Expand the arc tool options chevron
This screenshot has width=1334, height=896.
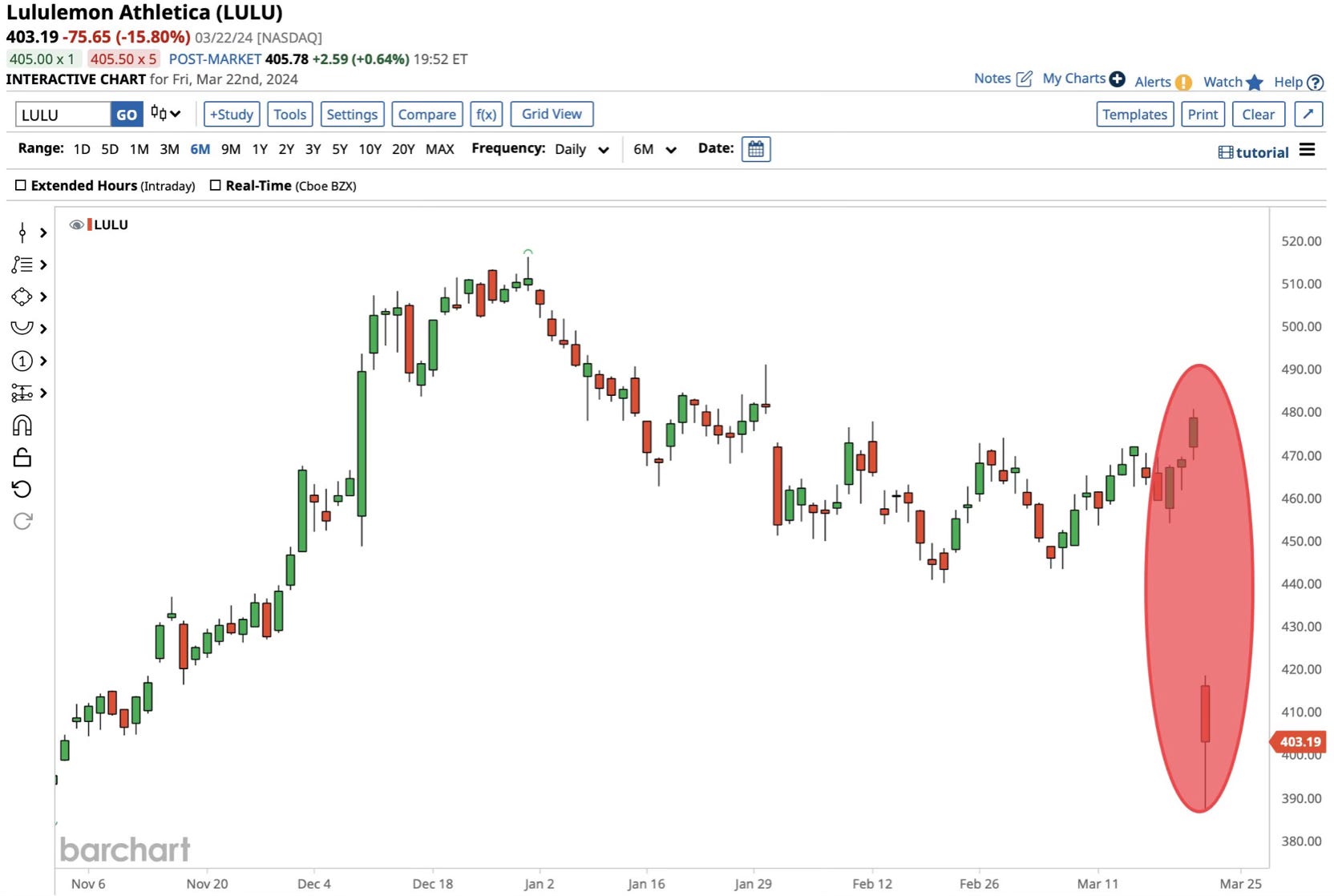43,329
